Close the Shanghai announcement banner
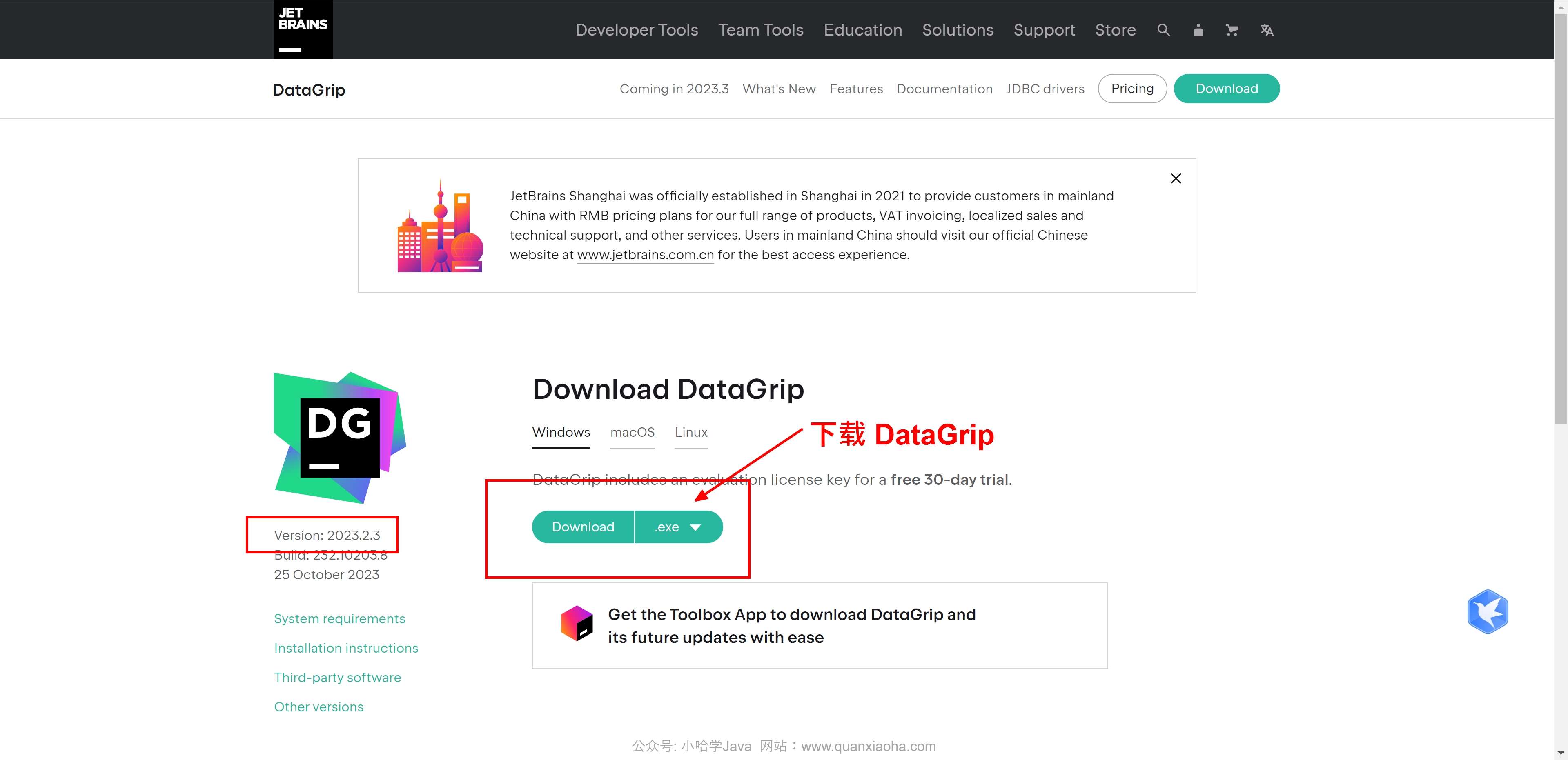The height and width of the screenshot is (760, 1568). (x=1176, y=178)
